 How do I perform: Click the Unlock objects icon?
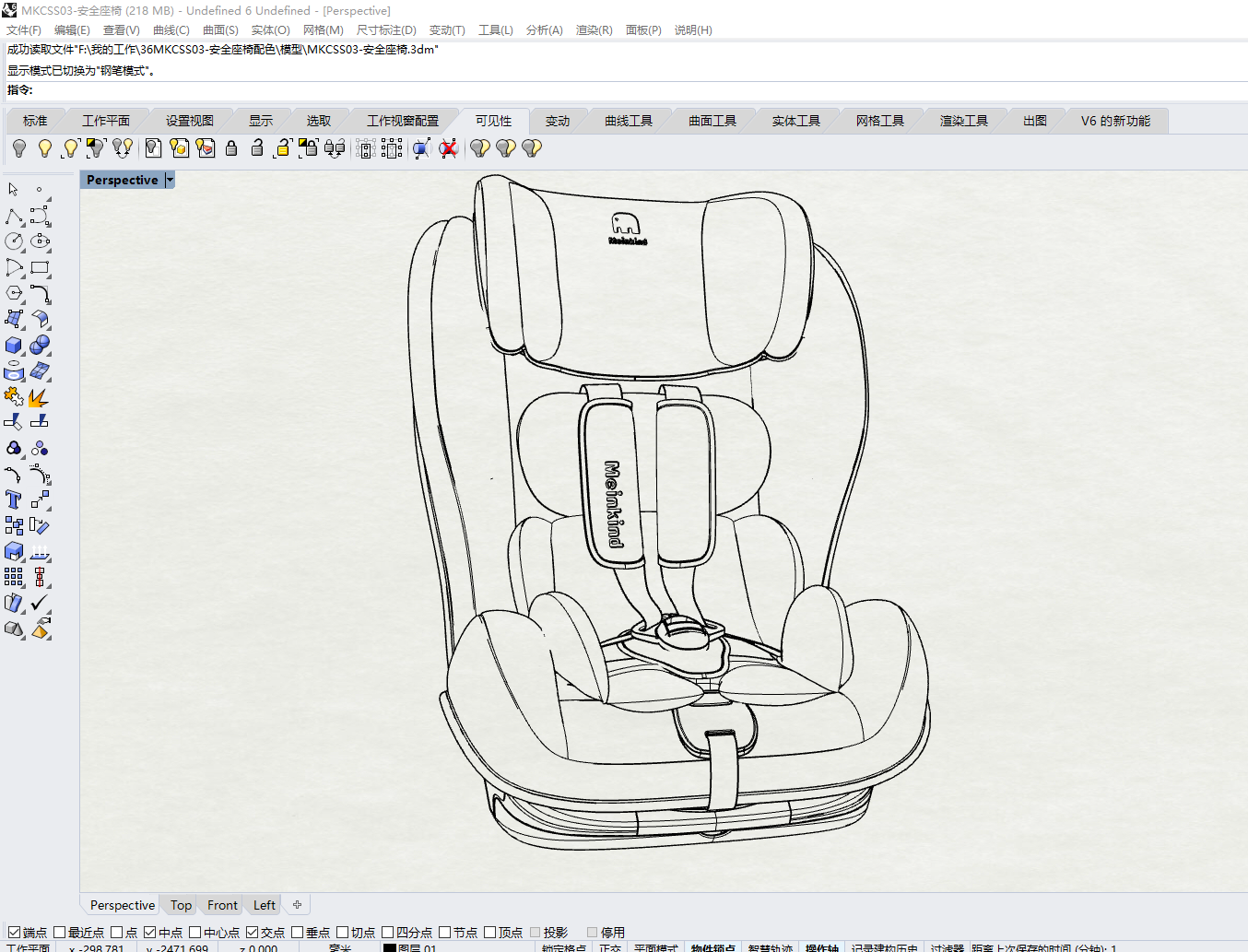(x=256, y=147)
